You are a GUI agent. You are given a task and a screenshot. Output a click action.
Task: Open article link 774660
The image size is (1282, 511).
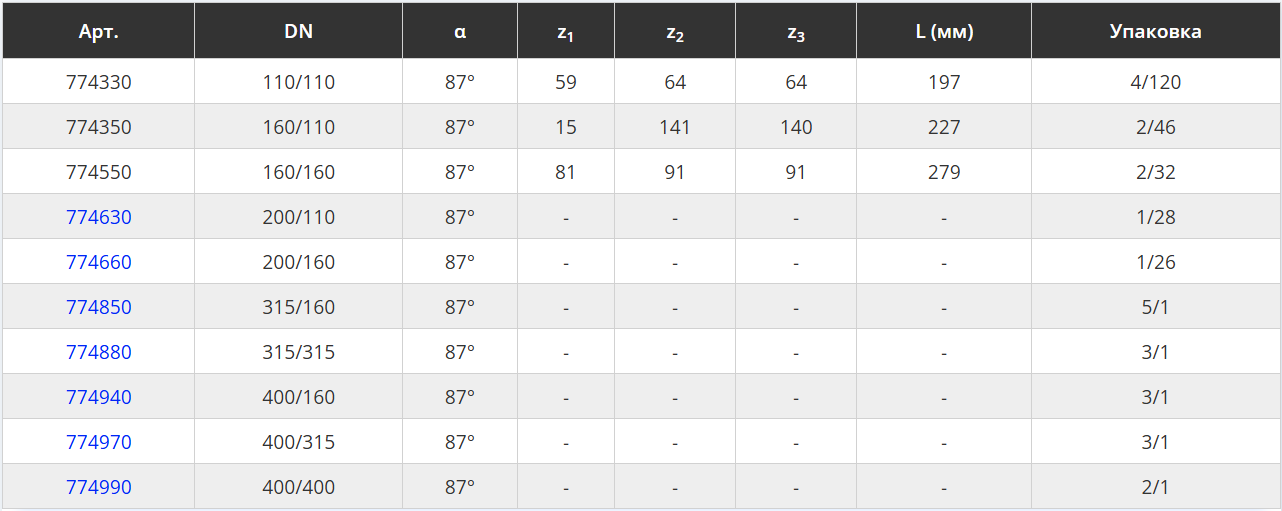point(99,262)
